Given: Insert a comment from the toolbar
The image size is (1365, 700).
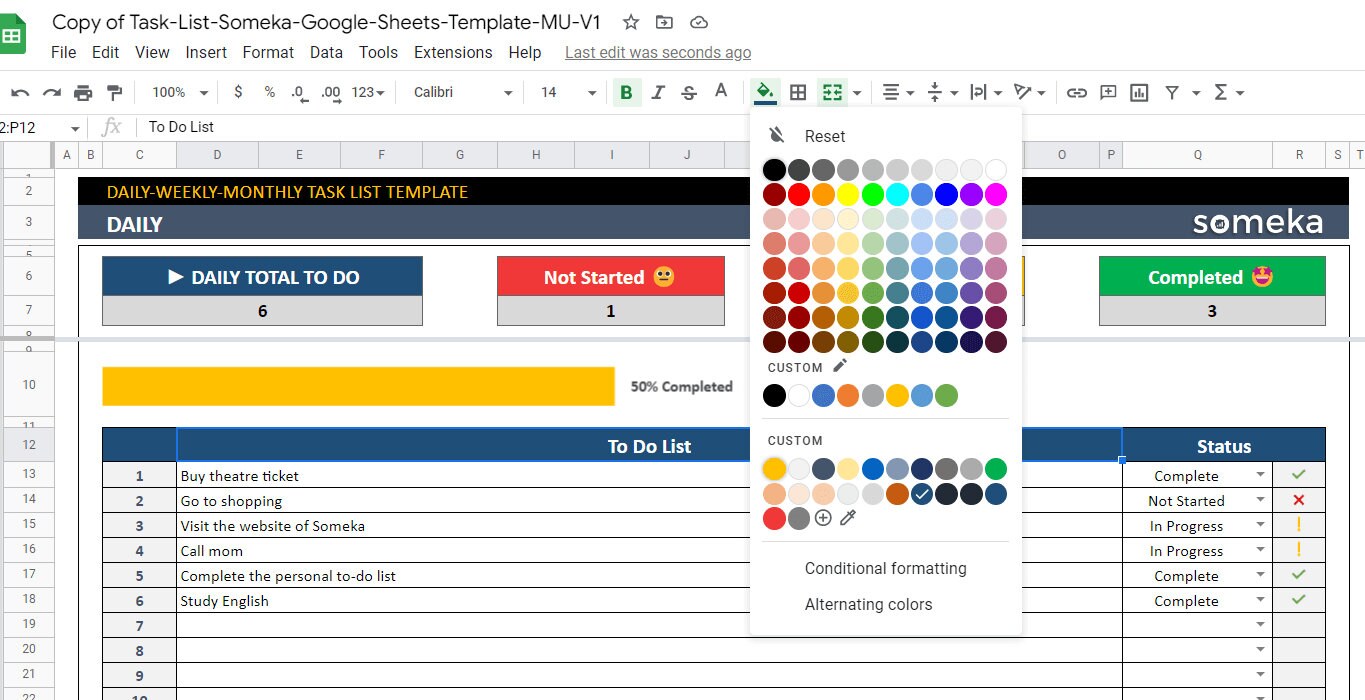Looking at the screenshot, I should pyautogui.click(x=1107, y=91).
